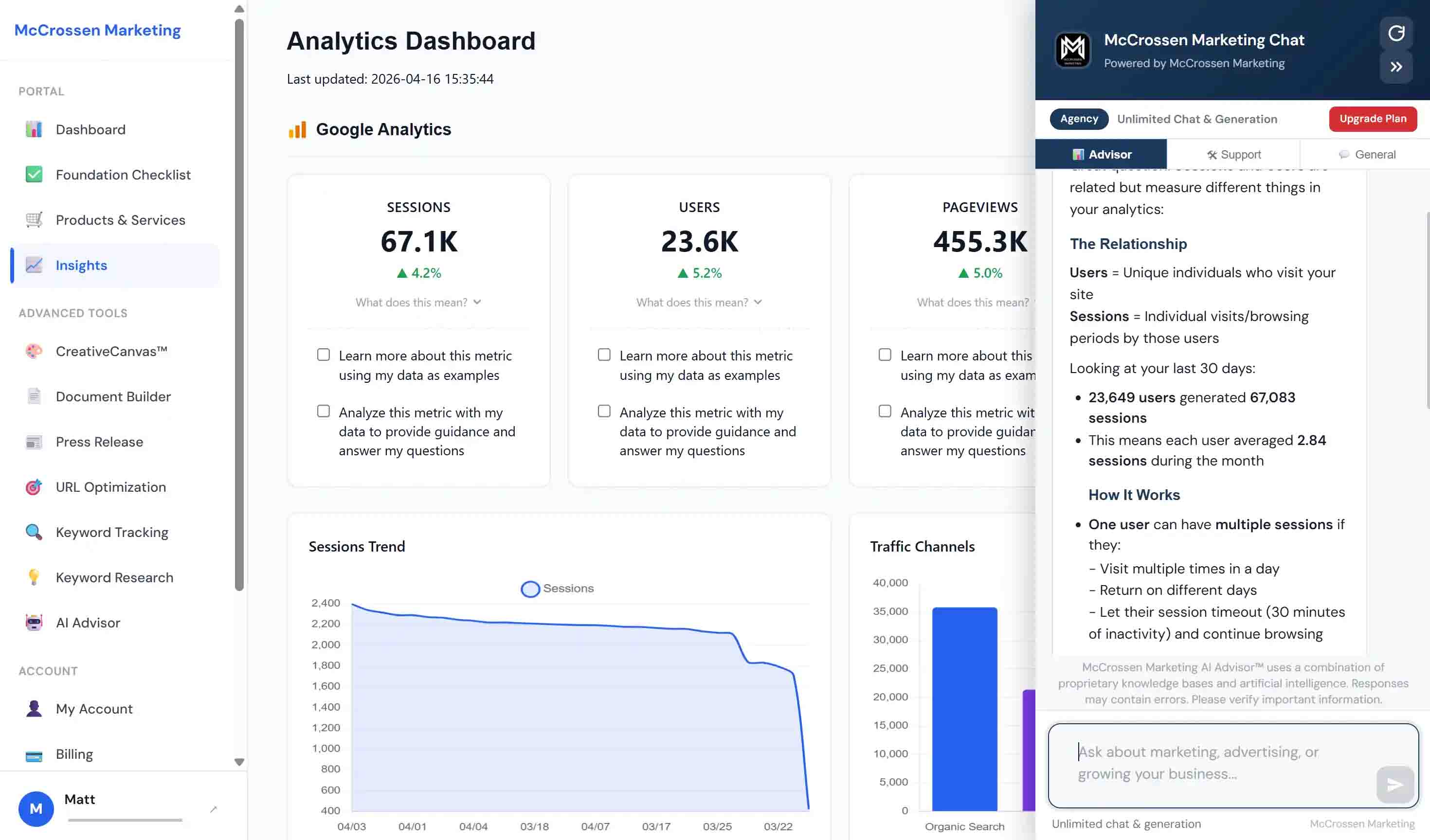
Task: Expand Sessions 'What does this mean?'
Action: coord(418,303)
